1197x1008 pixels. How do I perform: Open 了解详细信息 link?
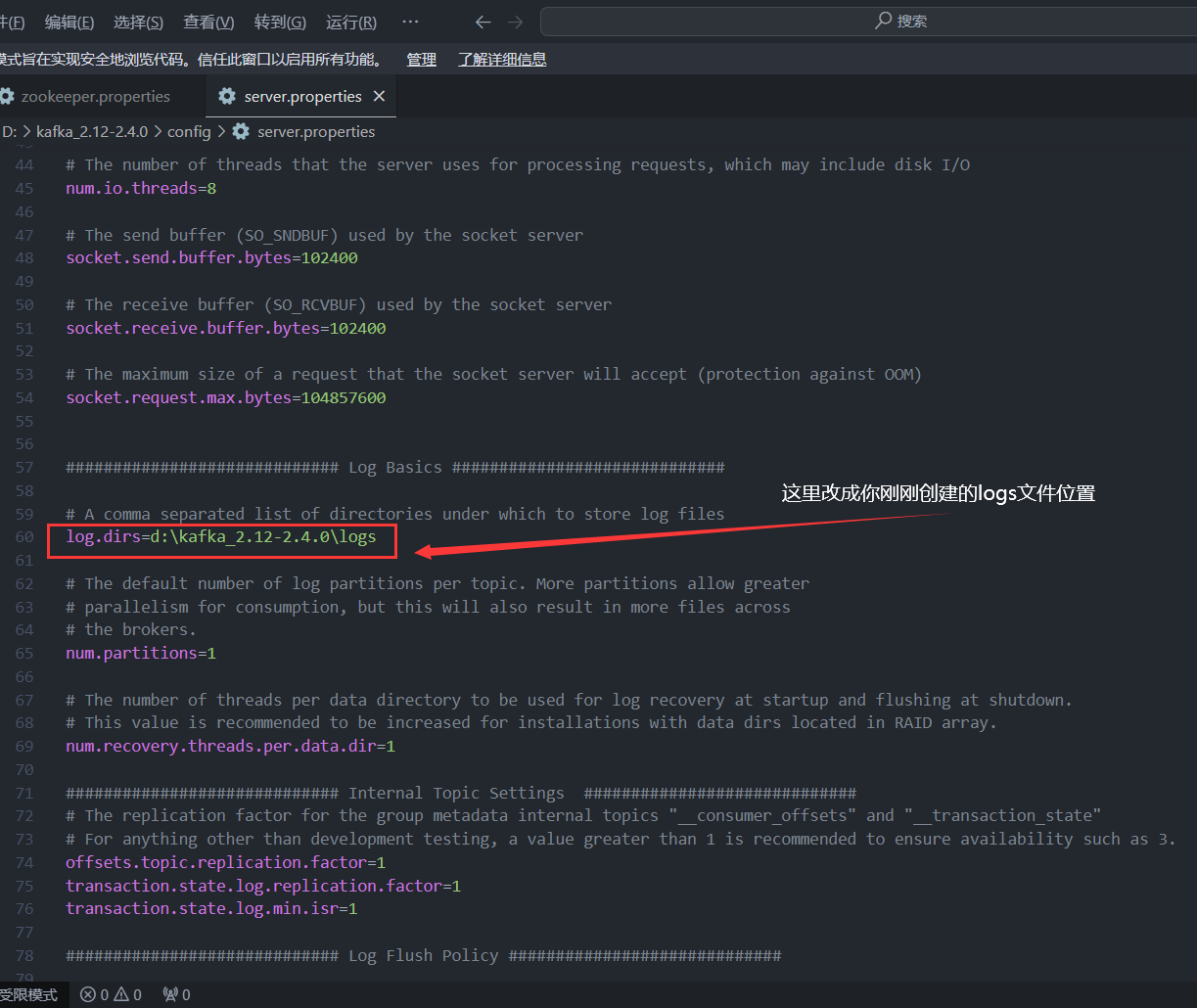502,60
